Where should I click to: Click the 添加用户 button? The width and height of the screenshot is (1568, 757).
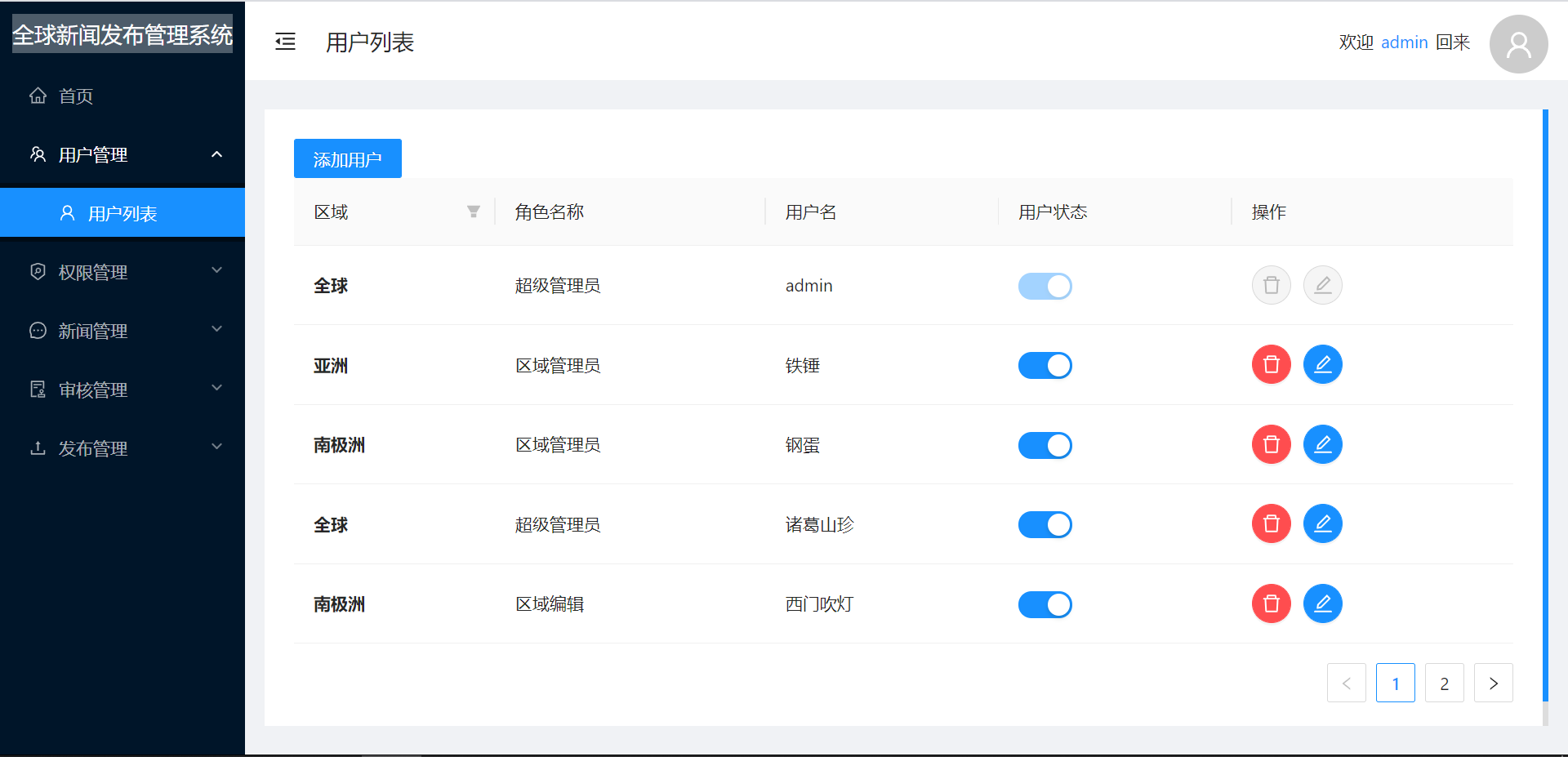pyautogui.click(x=348, y=158)
